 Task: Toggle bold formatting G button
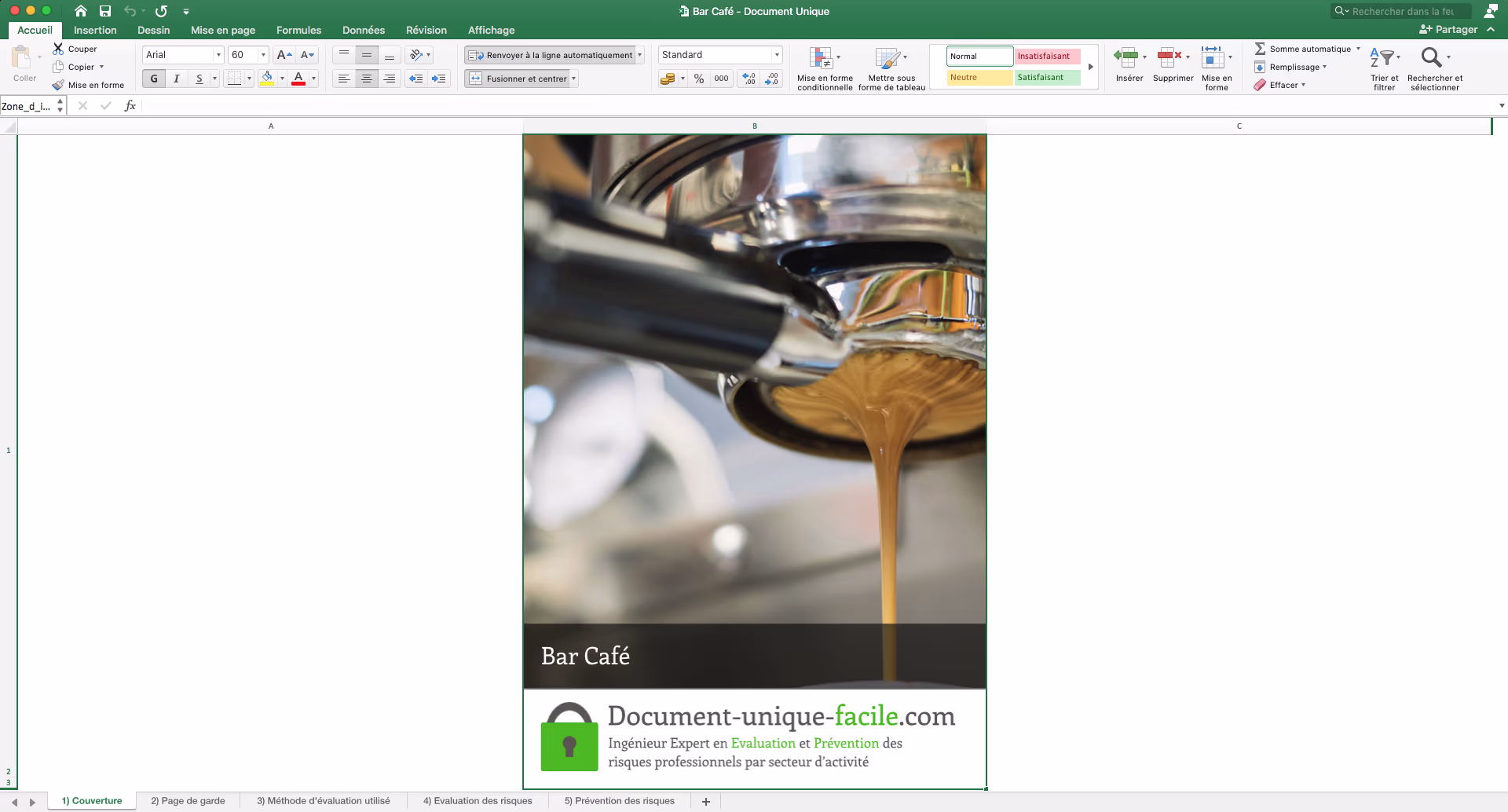(x=154, y=79)
